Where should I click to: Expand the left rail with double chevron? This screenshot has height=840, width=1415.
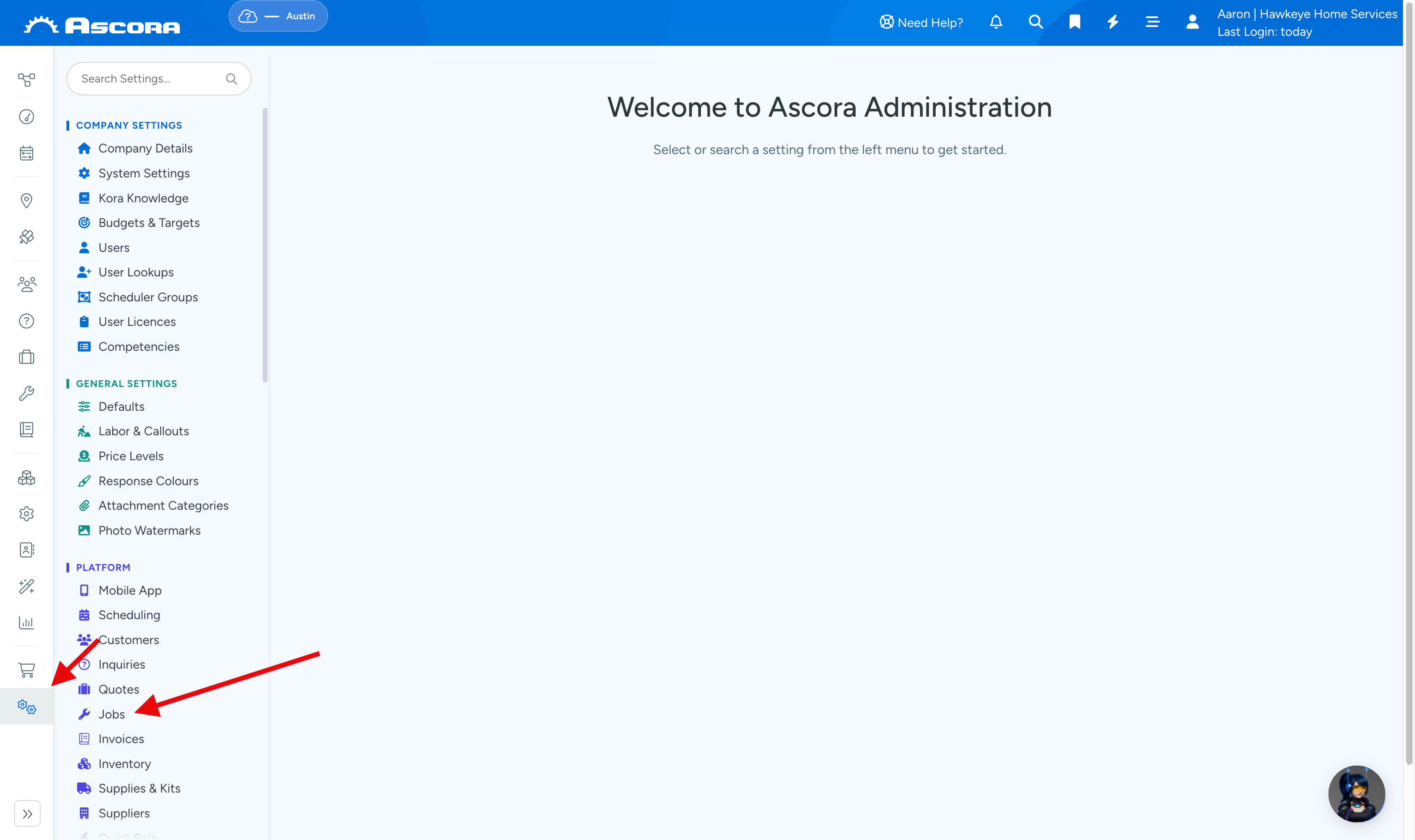click(27, 814)
